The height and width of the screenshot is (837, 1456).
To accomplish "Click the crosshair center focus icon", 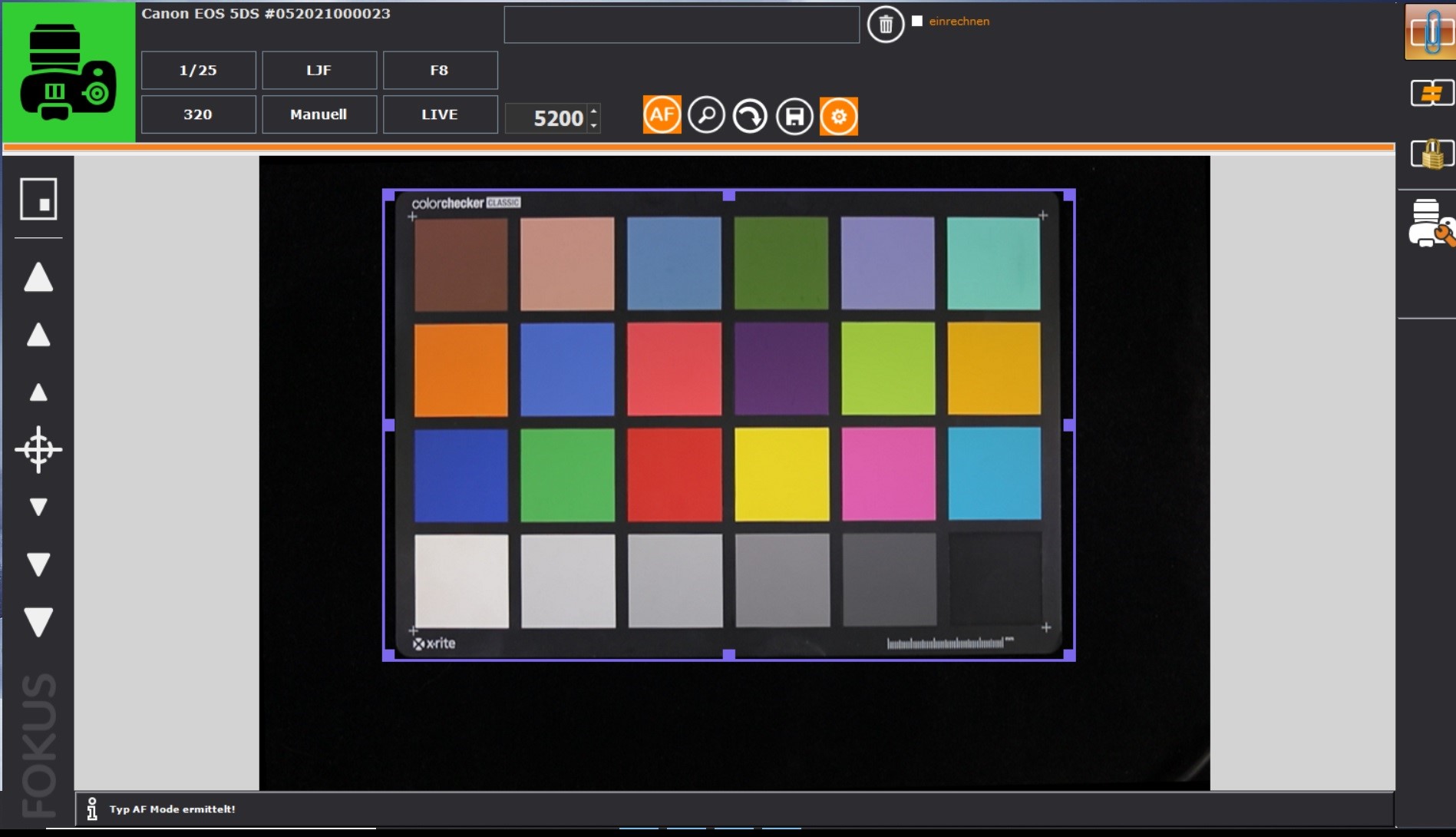I will pos(38,449).
